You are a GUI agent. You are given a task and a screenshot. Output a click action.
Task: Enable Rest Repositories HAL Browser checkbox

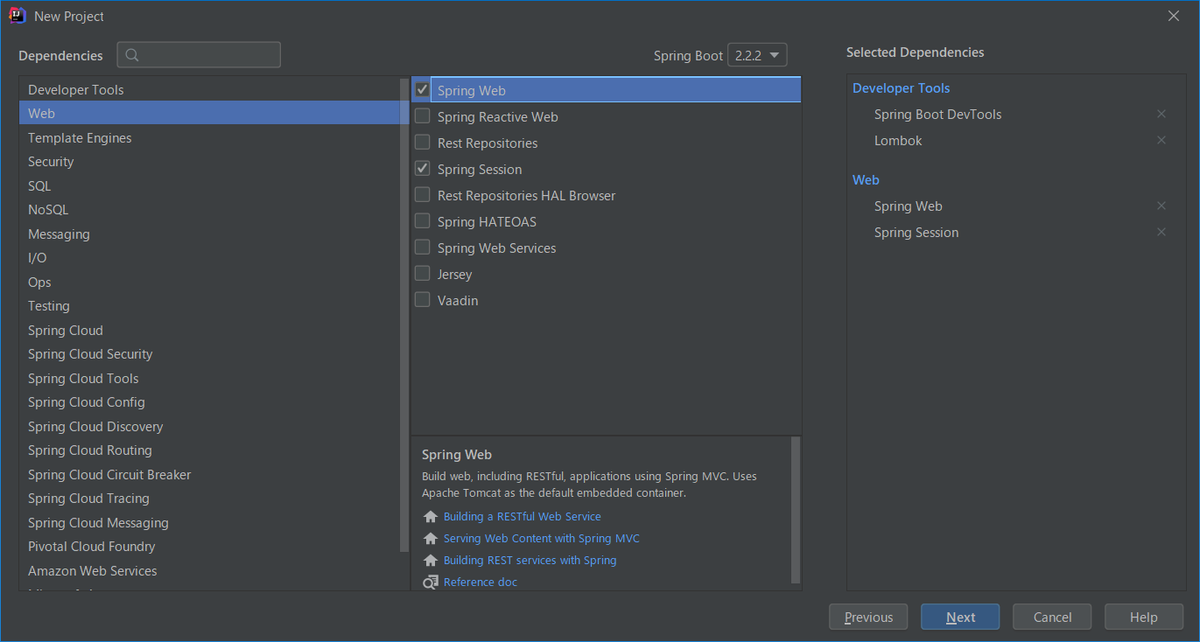(423, 195)
